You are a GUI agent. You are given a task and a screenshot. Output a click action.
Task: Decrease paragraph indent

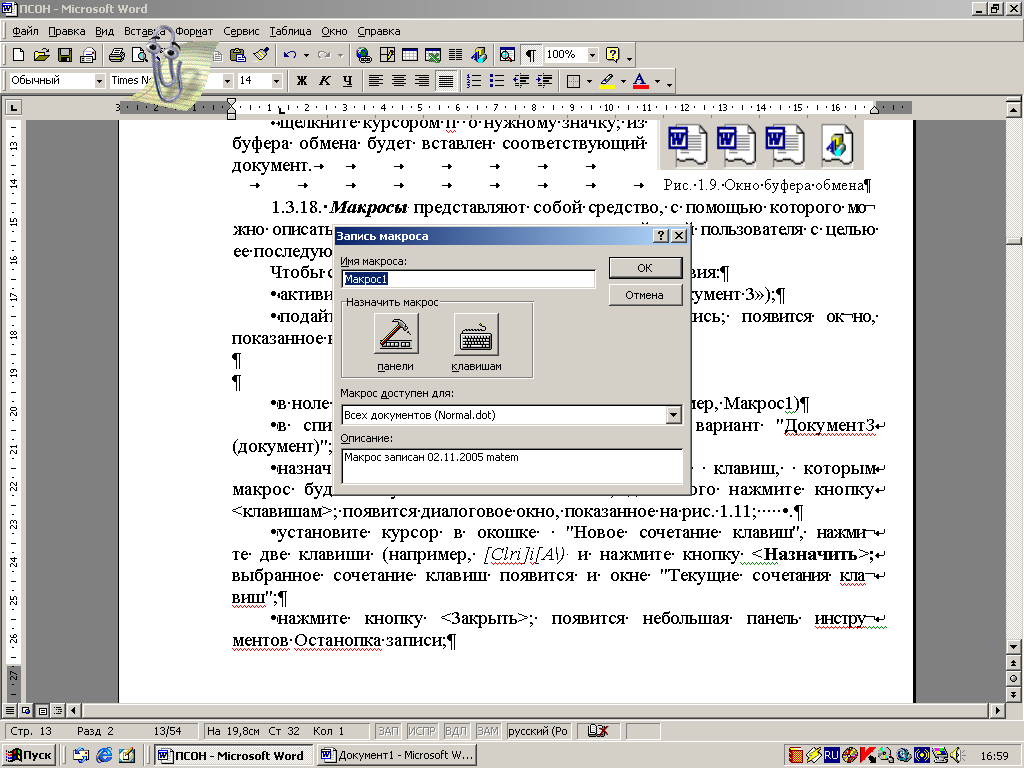[520, 81]
